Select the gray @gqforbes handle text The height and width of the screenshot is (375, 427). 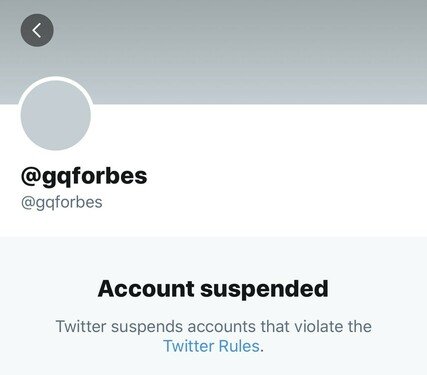(62, 202)
